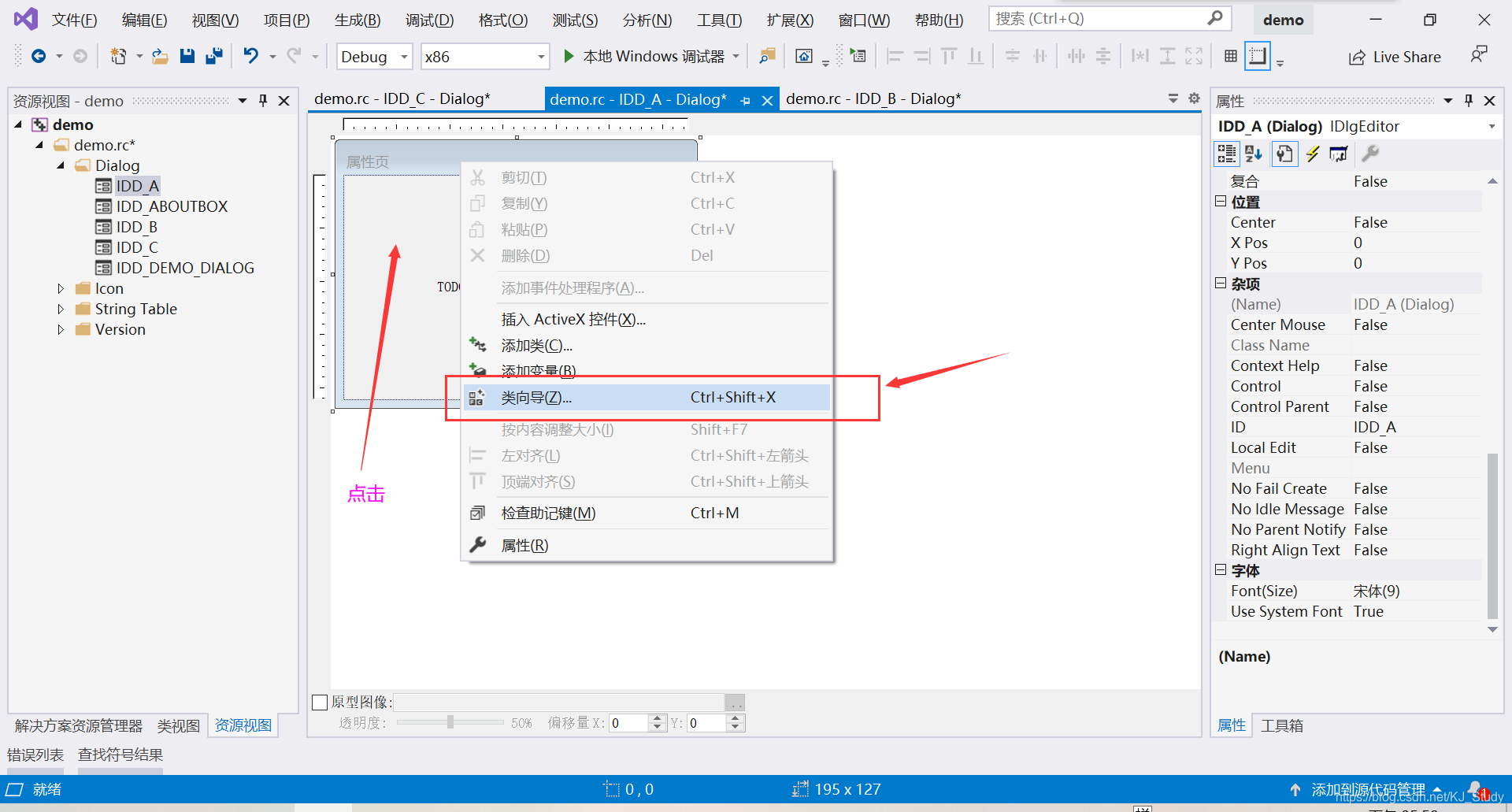
Task: Expand the Version folder in tree
Action: 61,329
